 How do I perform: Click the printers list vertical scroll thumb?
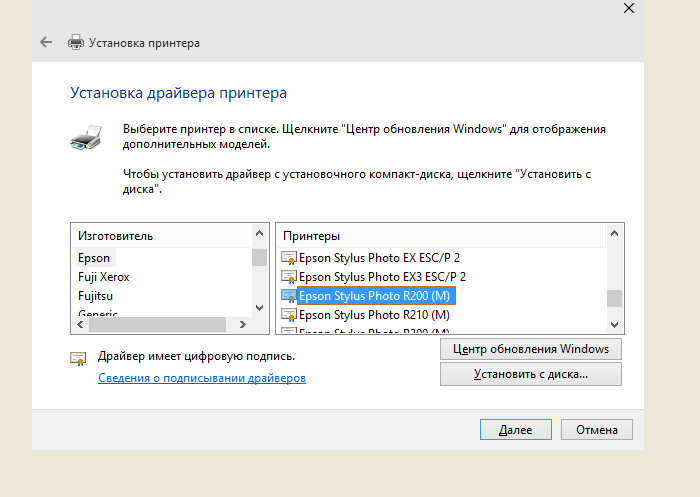pos(614,298)
